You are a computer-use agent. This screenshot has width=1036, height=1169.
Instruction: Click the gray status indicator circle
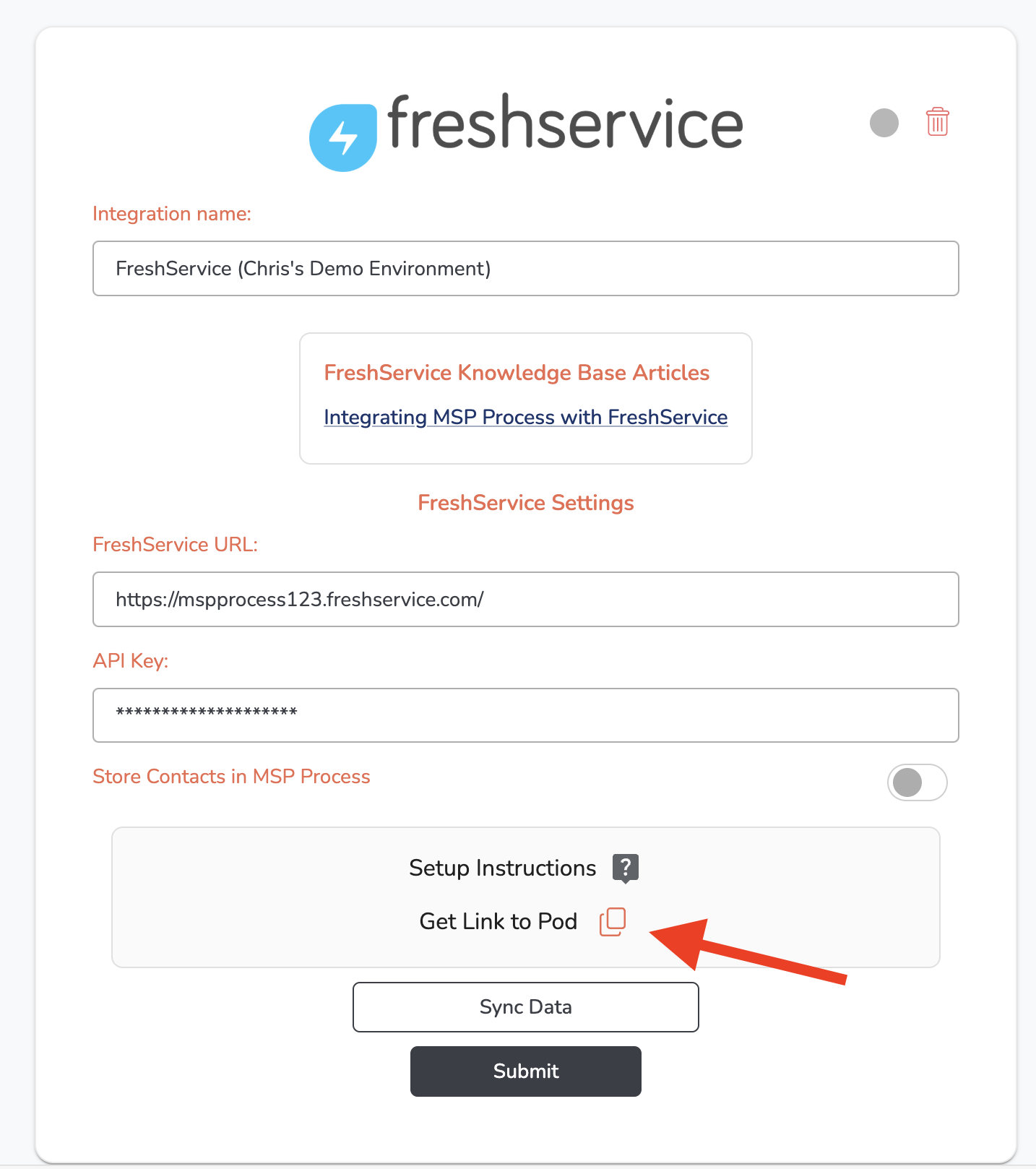884,123
